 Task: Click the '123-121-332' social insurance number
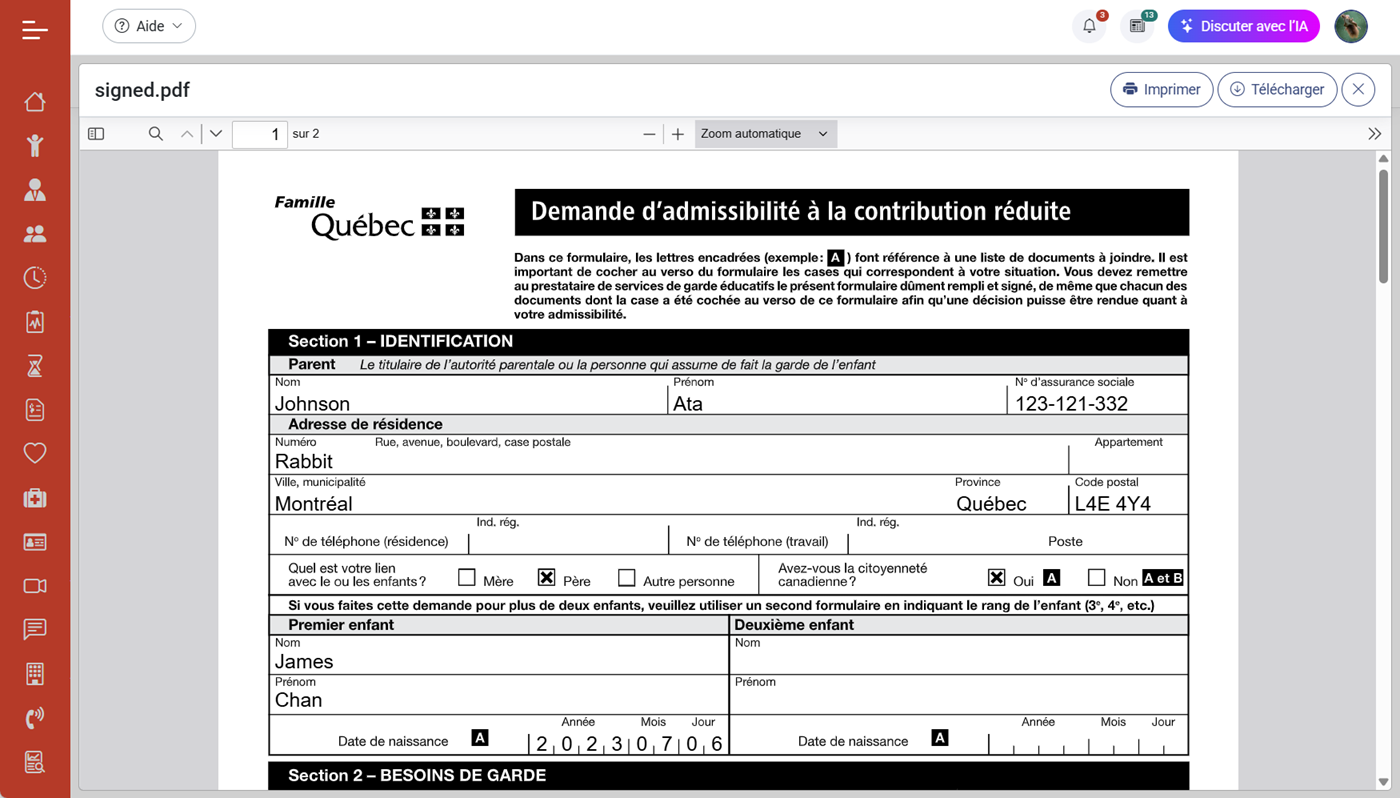point(1071,404)
